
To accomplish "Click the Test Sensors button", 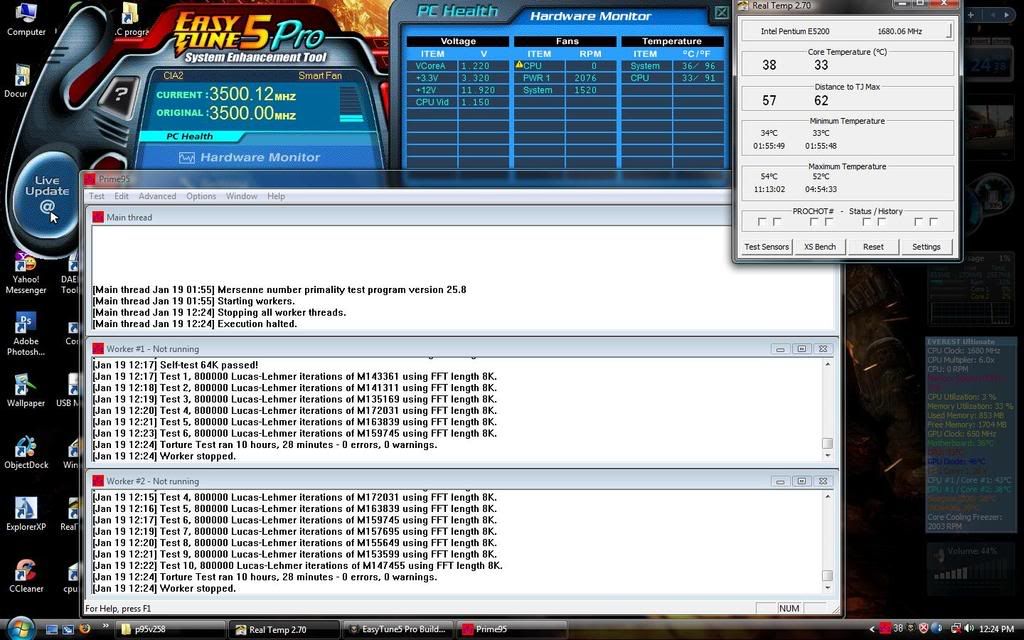I will (x=767, y=247).
